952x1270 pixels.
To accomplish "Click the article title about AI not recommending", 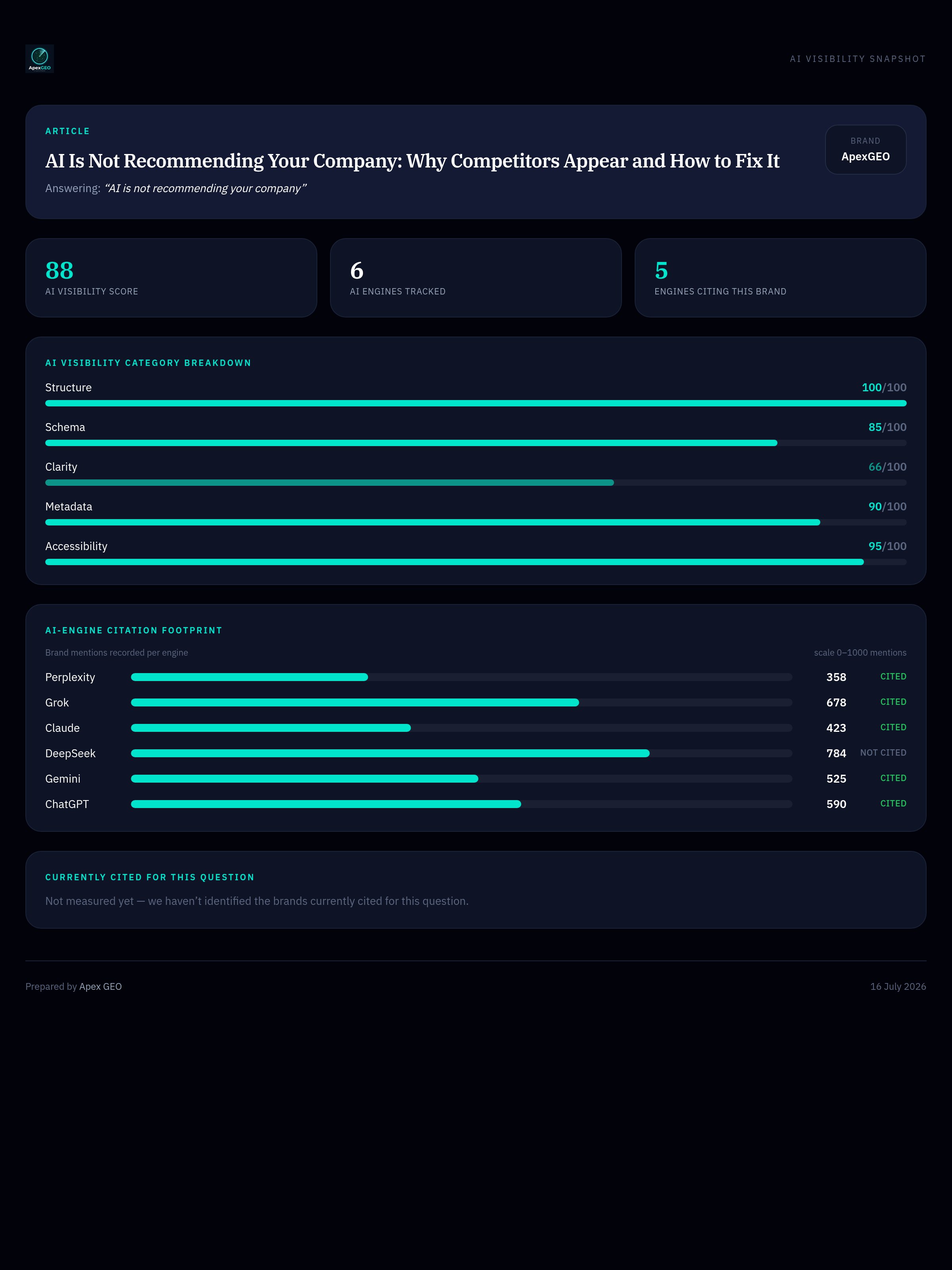I will click(x=412, y=161).
